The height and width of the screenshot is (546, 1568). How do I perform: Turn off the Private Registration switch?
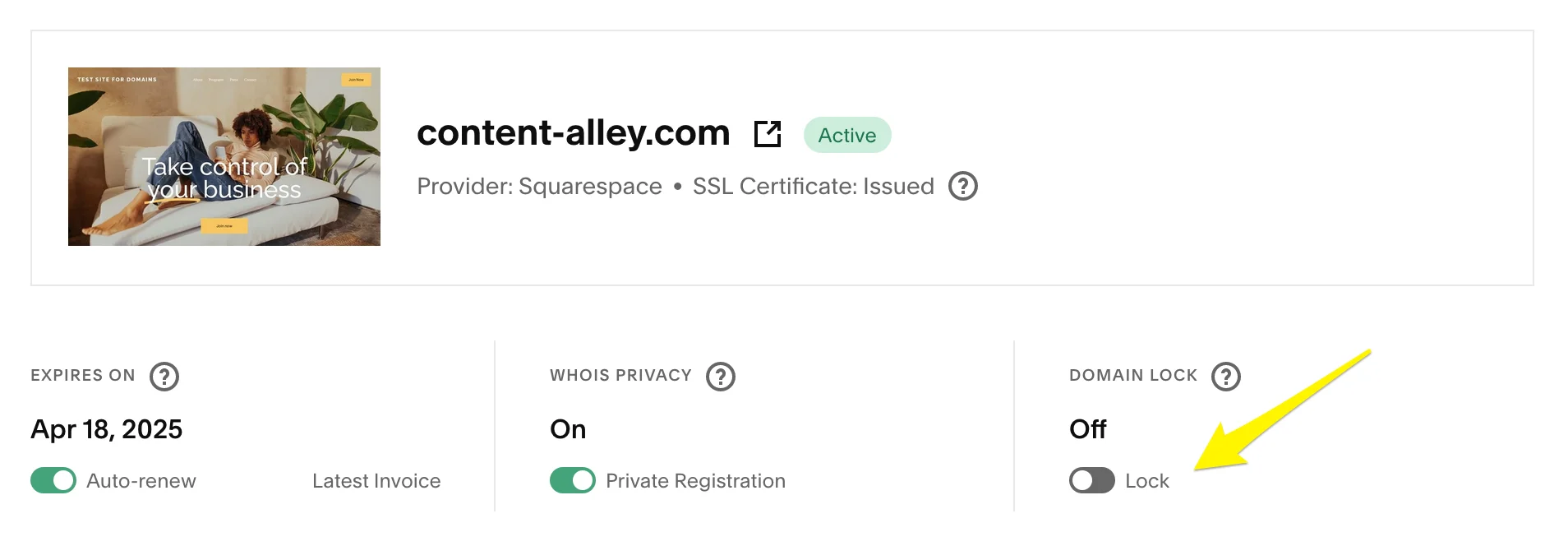click(x=573, y=480)
